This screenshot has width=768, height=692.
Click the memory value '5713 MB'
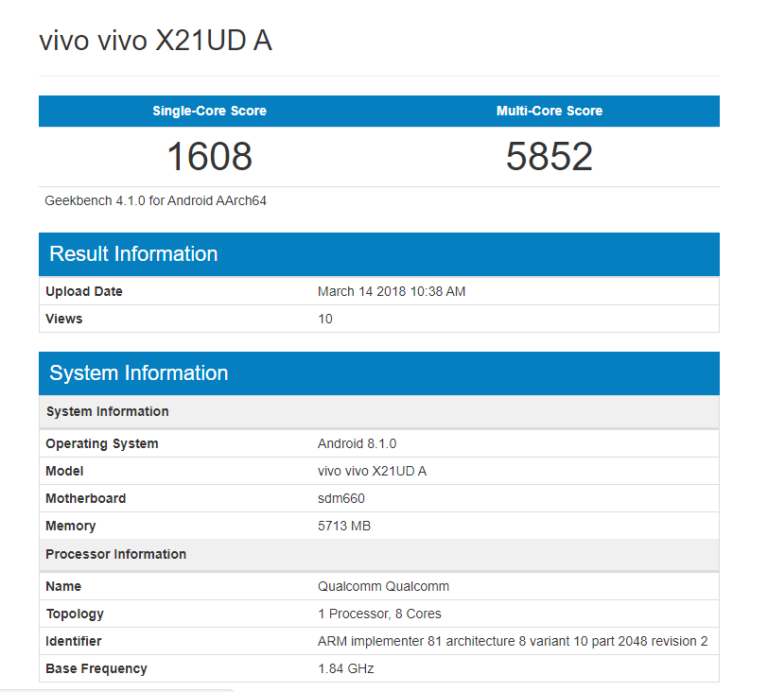coord(344,526)
